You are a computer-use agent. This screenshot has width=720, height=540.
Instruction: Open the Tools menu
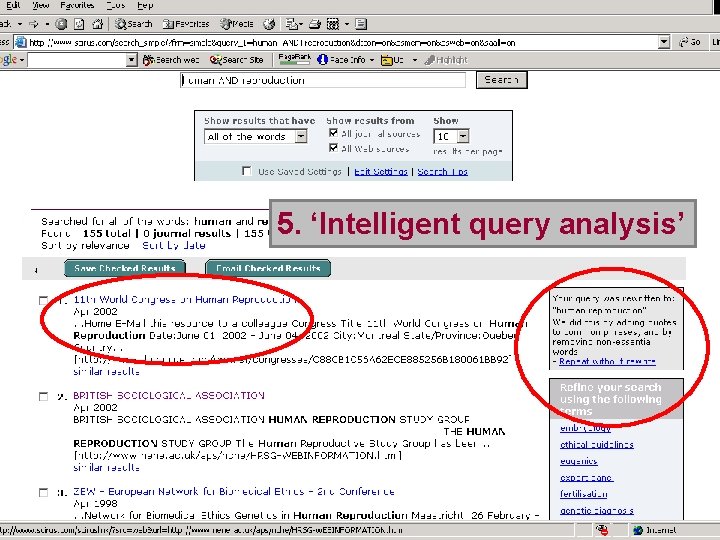115,5
